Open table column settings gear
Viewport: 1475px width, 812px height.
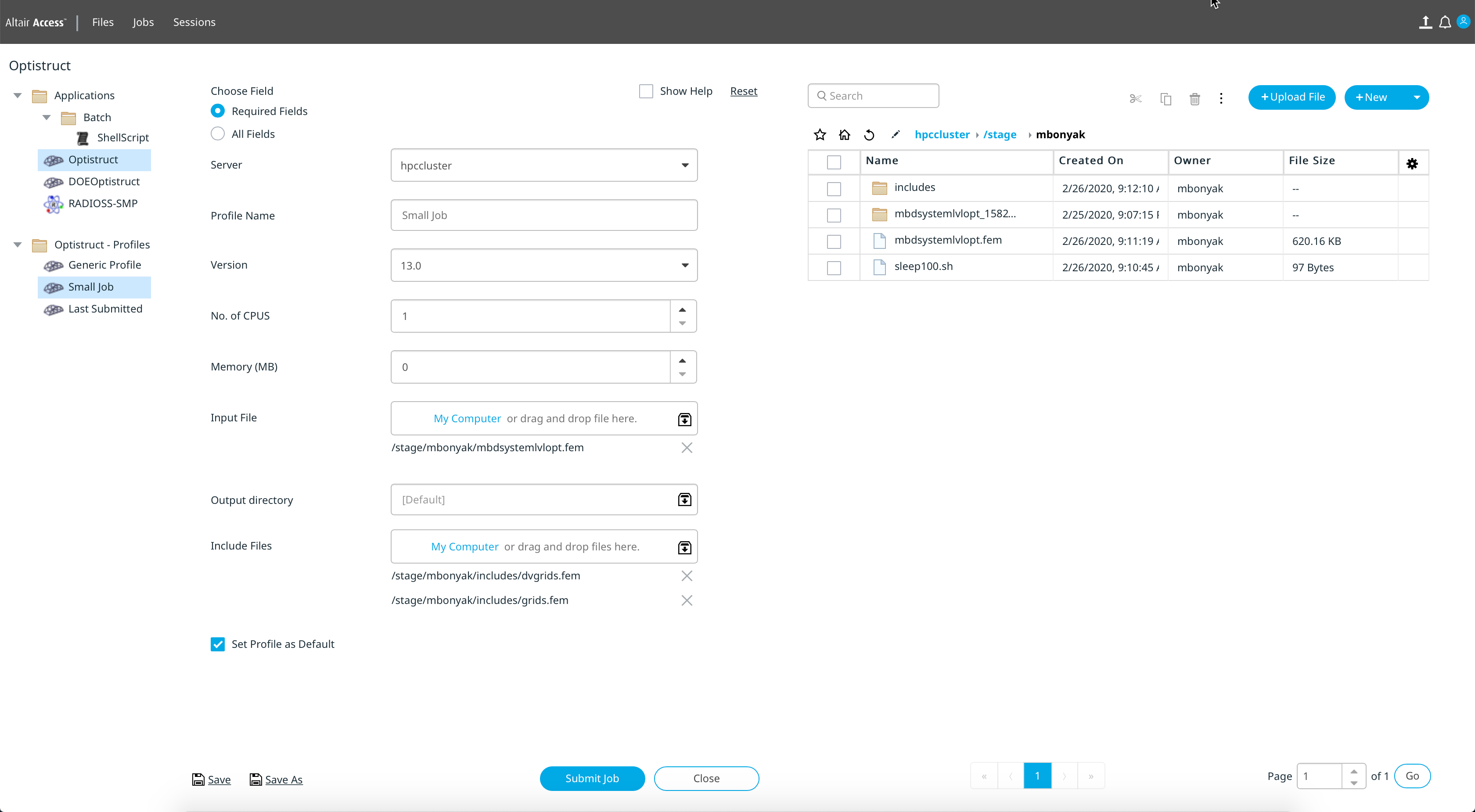click(1412, 164)
